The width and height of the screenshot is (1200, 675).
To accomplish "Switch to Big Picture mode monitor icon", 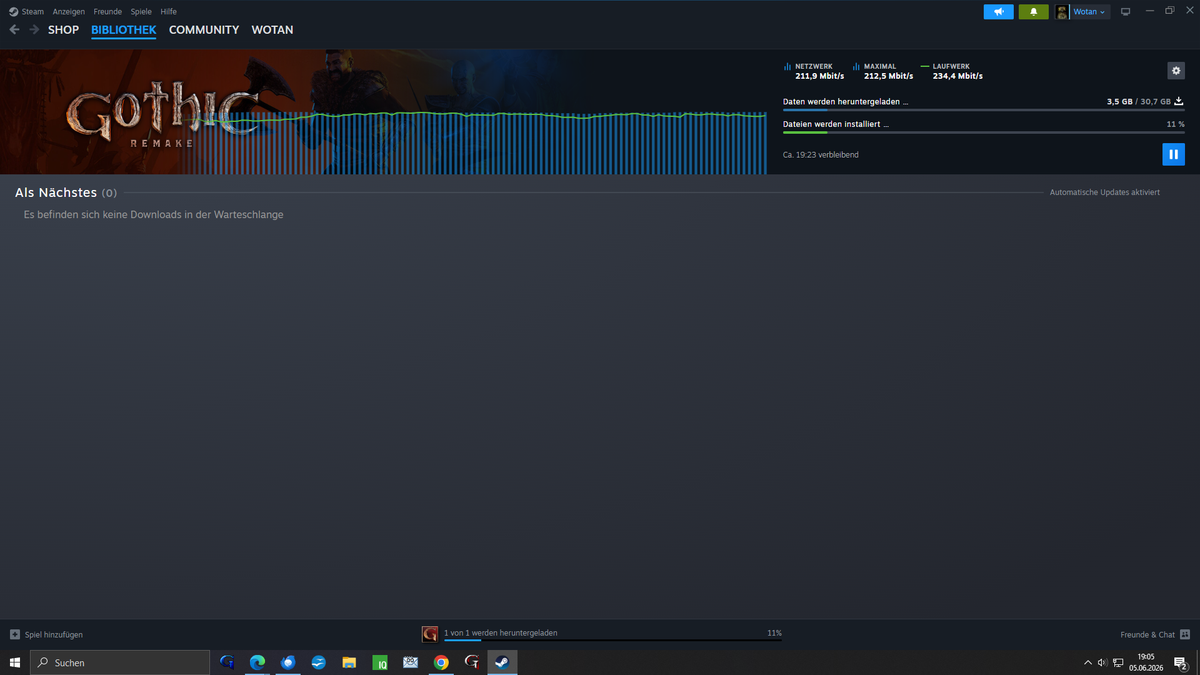I will click(1125, 12).
